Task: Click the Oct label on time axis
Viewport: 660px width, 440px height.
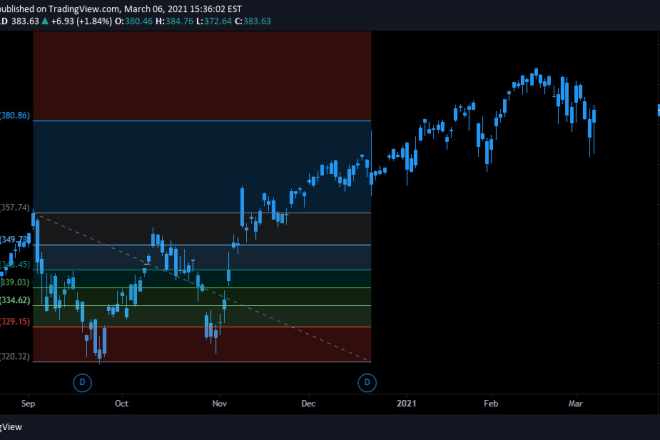Action: [x=122, y=403]
